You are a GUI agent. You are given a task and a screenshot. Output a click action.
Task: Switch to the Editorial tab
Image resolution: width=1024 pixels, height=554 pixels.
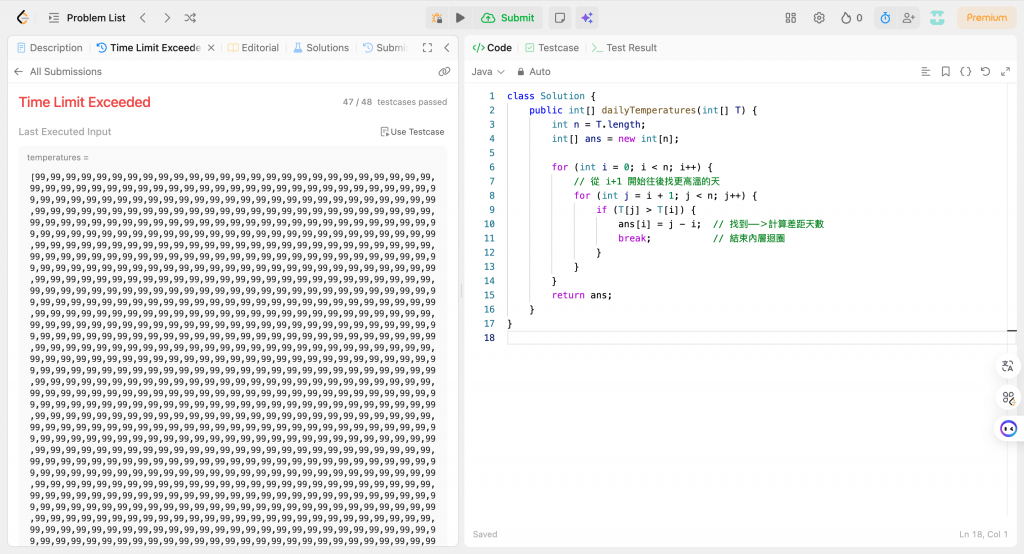pyautogui.click(x=253, y=48)
